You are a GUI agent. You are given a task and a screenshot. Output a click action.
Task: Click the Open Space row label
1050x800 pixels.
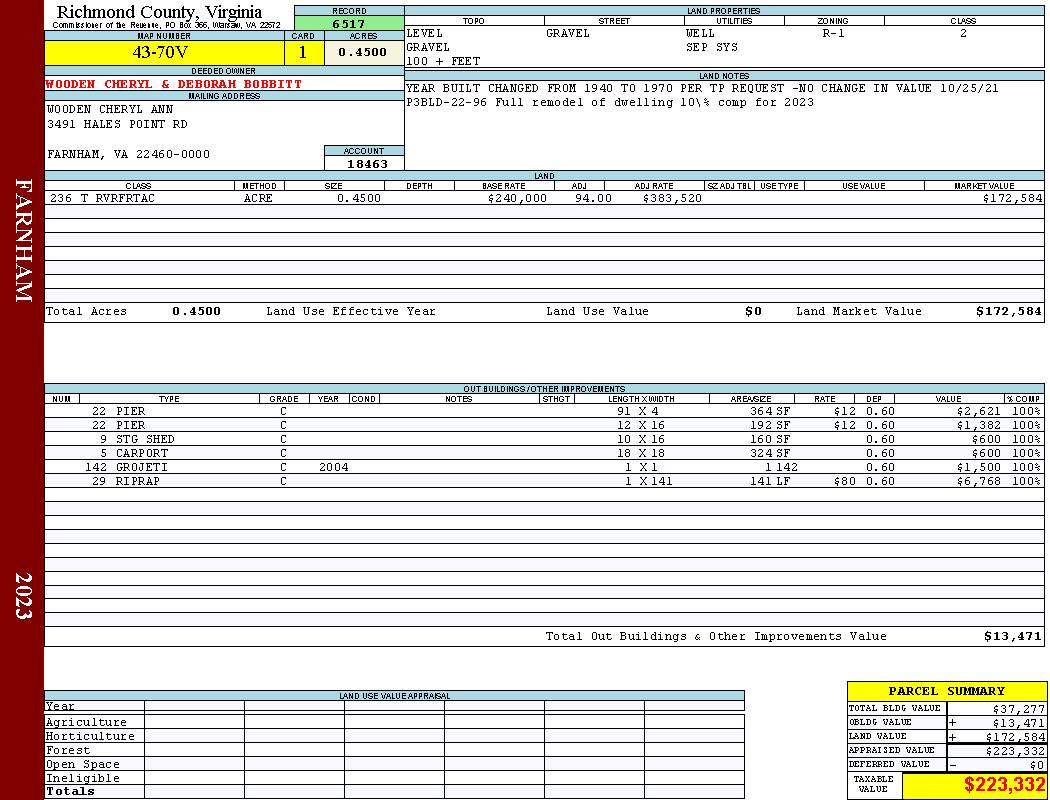coord(82,765)
